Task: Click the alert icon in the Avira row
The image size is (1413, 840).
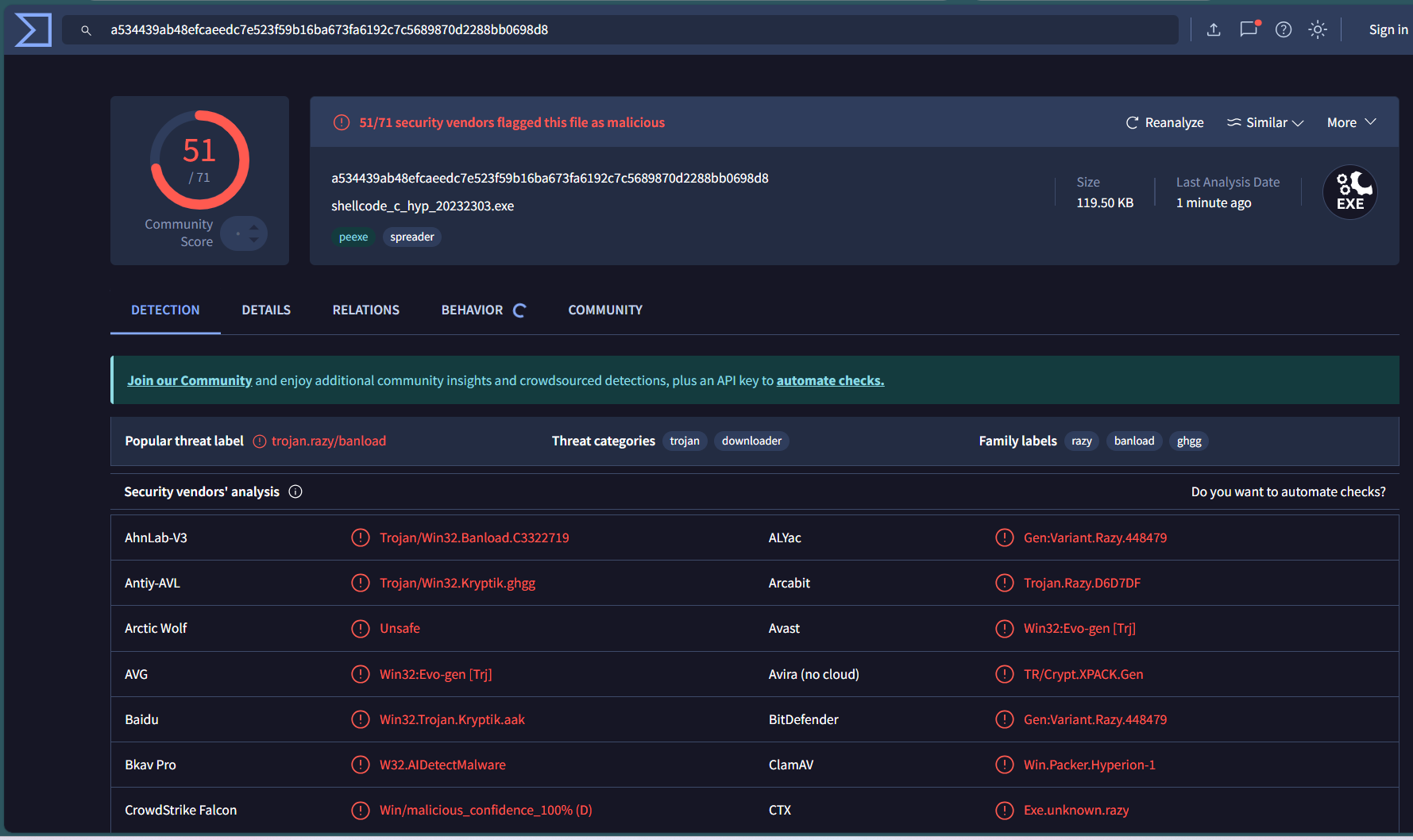Action: click(1005, 674)
